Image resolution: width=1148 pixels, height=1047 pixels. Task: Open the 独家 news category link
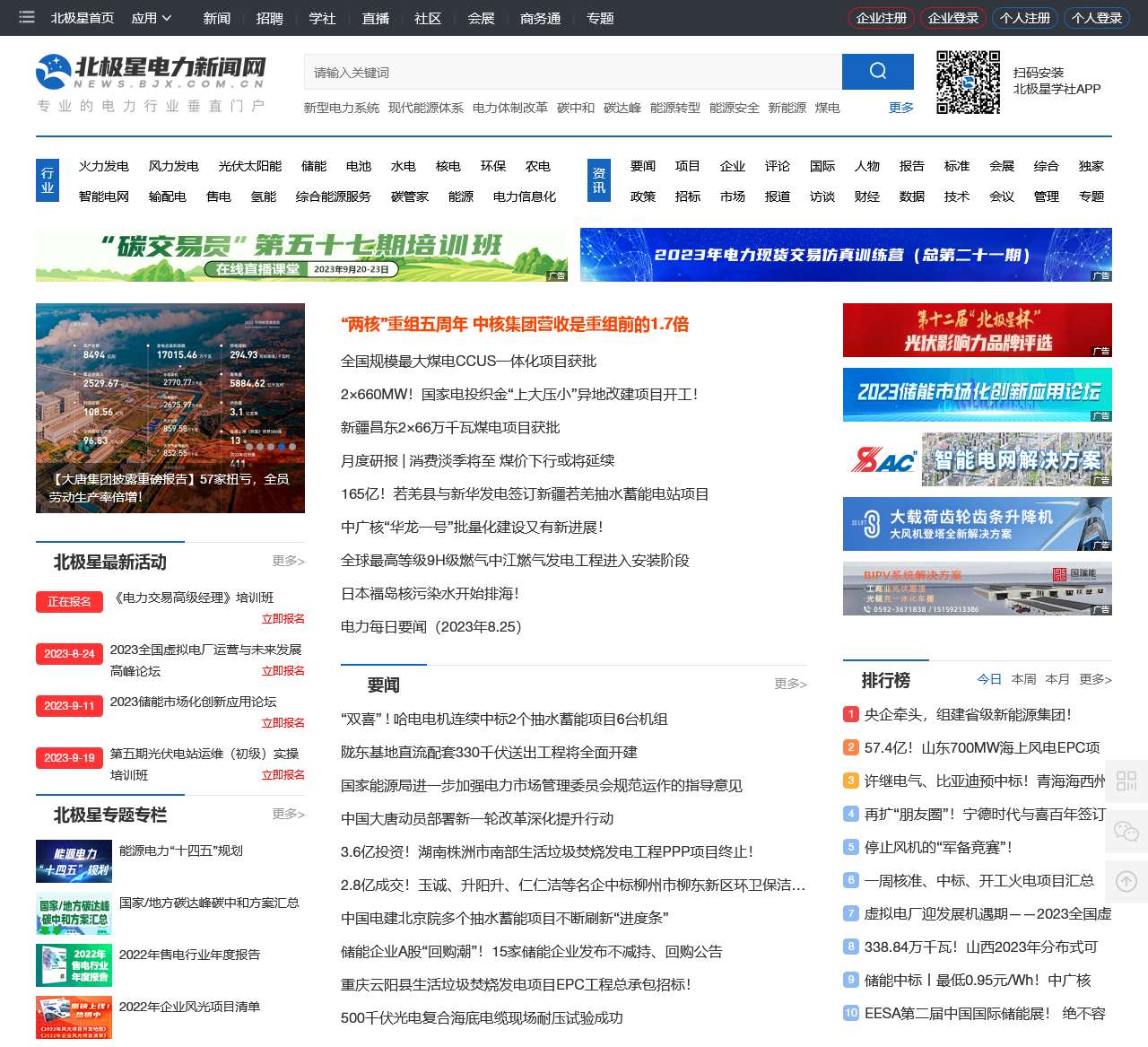1091,166
